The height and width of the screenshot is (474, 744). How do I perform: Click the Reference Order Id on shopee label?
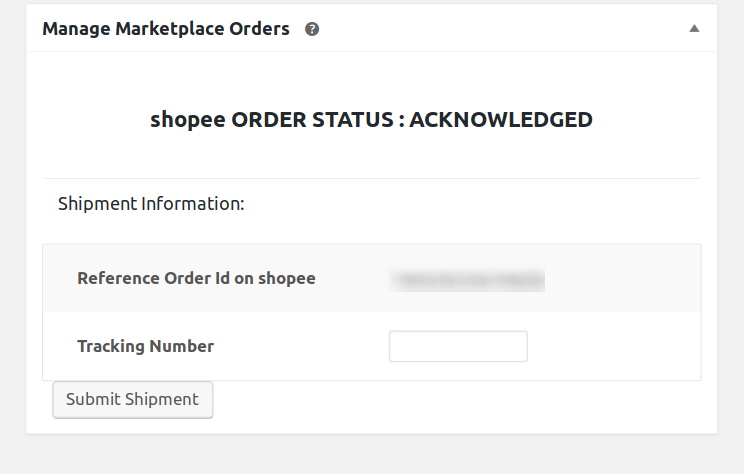pos(196,279)
